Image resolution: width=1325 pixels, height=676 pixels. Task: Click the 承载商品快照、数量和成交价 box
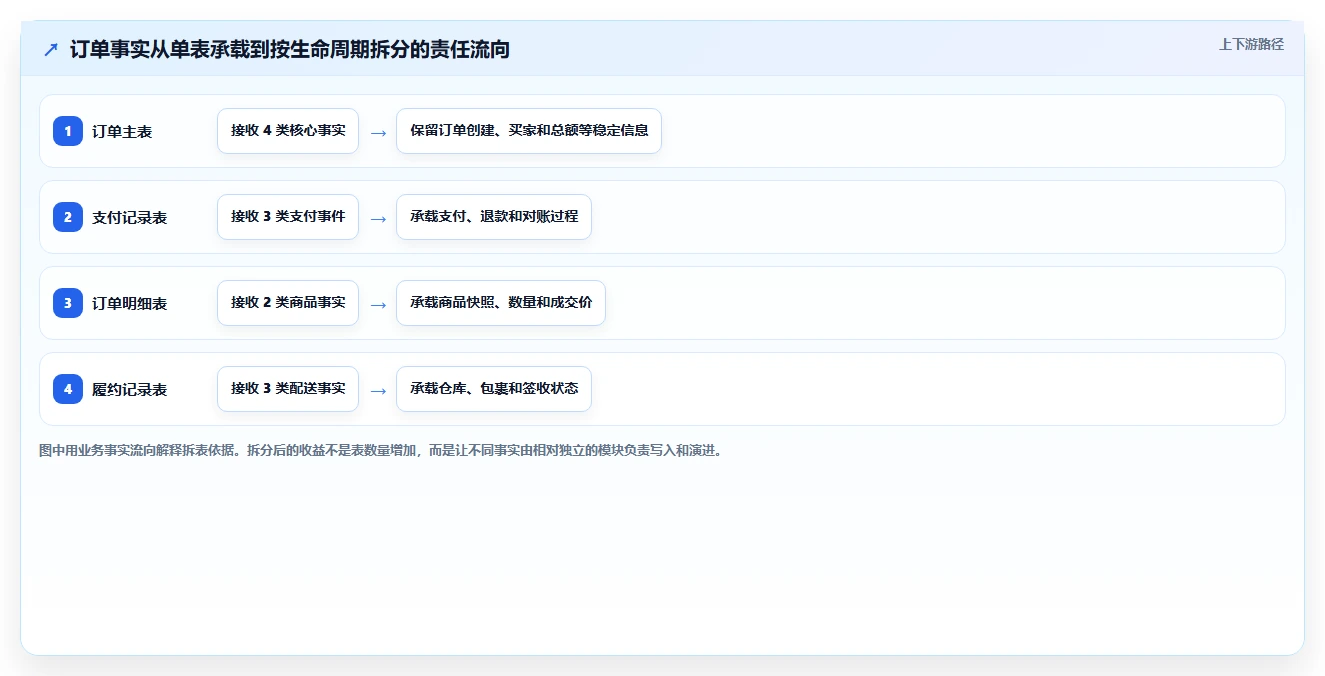tap(501, 303)
